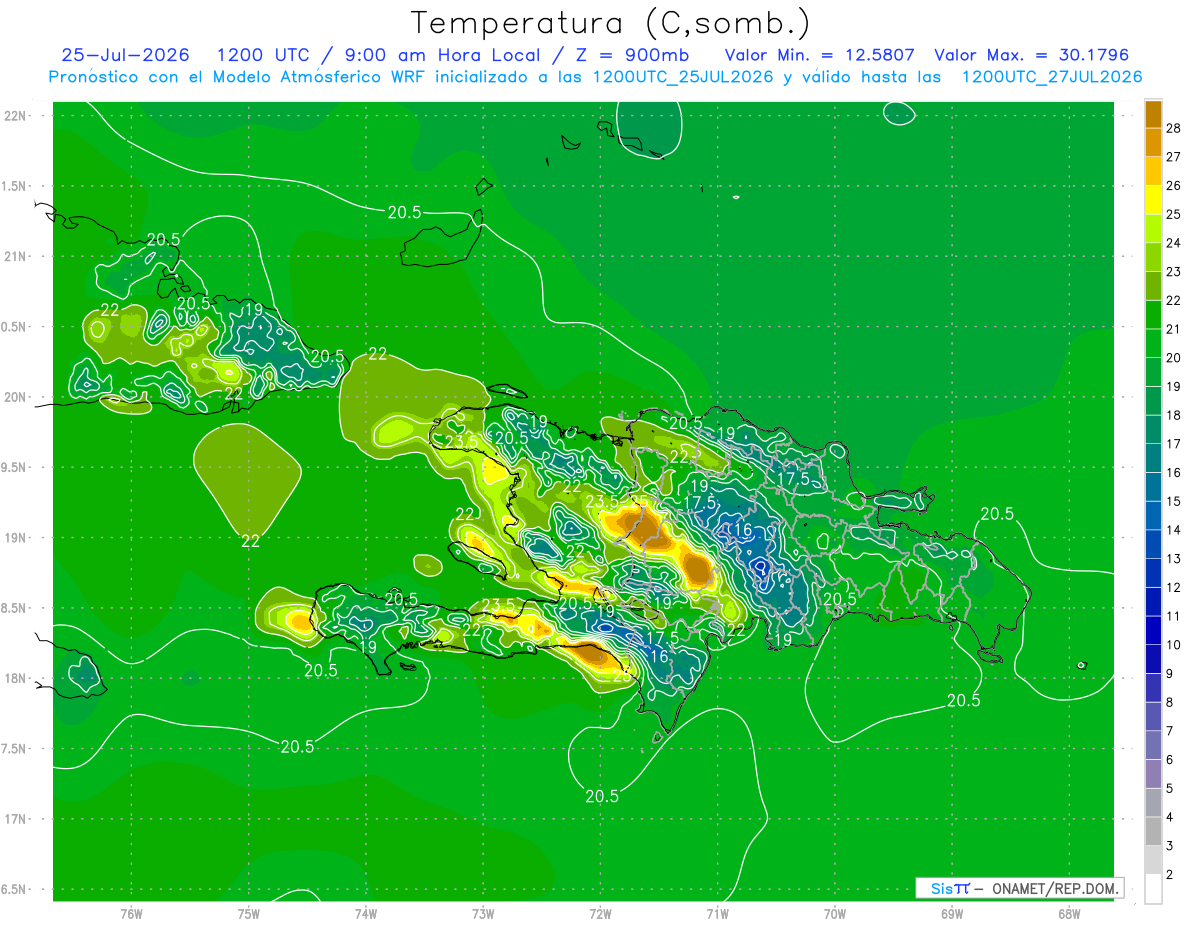Click "20.5" contour label east of Punta Cana
Image resolution: width=1200 pixels, height=927 pixels.
[997, 514]
